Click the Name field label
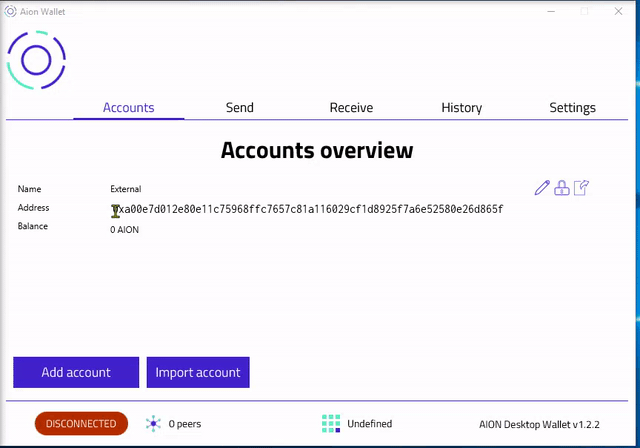 pos(29,189)
